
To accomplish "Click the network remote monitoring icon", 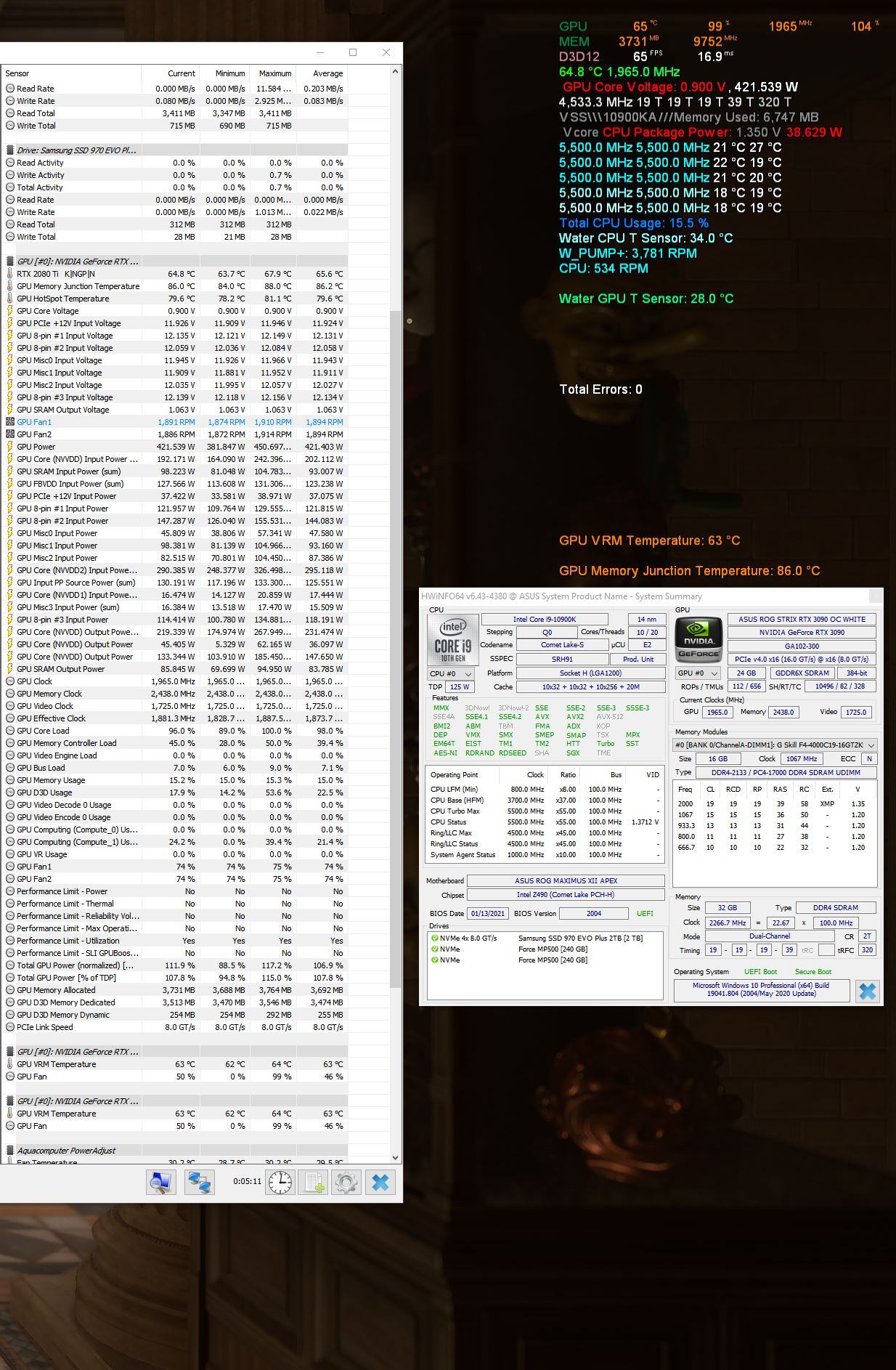I will coord(198,1183).
